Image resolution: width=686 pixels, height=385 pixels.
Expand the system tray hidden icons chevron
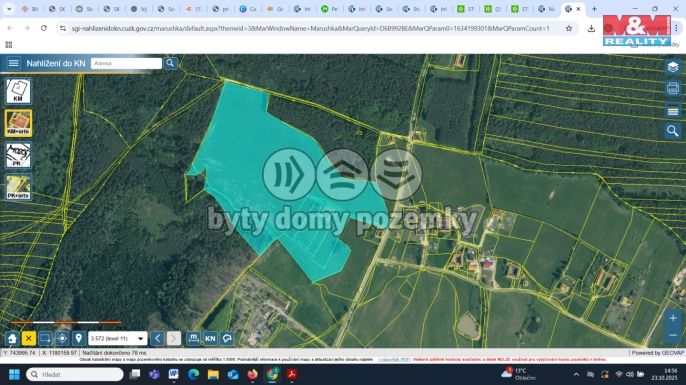tap(576, 374)
